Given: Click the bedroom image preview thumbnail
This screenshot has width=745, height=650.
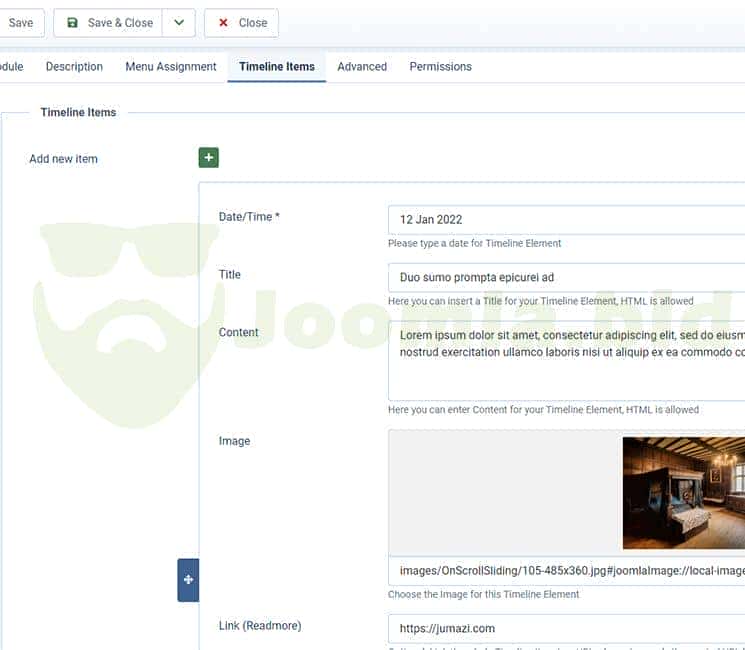Looking at the screenshot, I should [x=683, y=492].
